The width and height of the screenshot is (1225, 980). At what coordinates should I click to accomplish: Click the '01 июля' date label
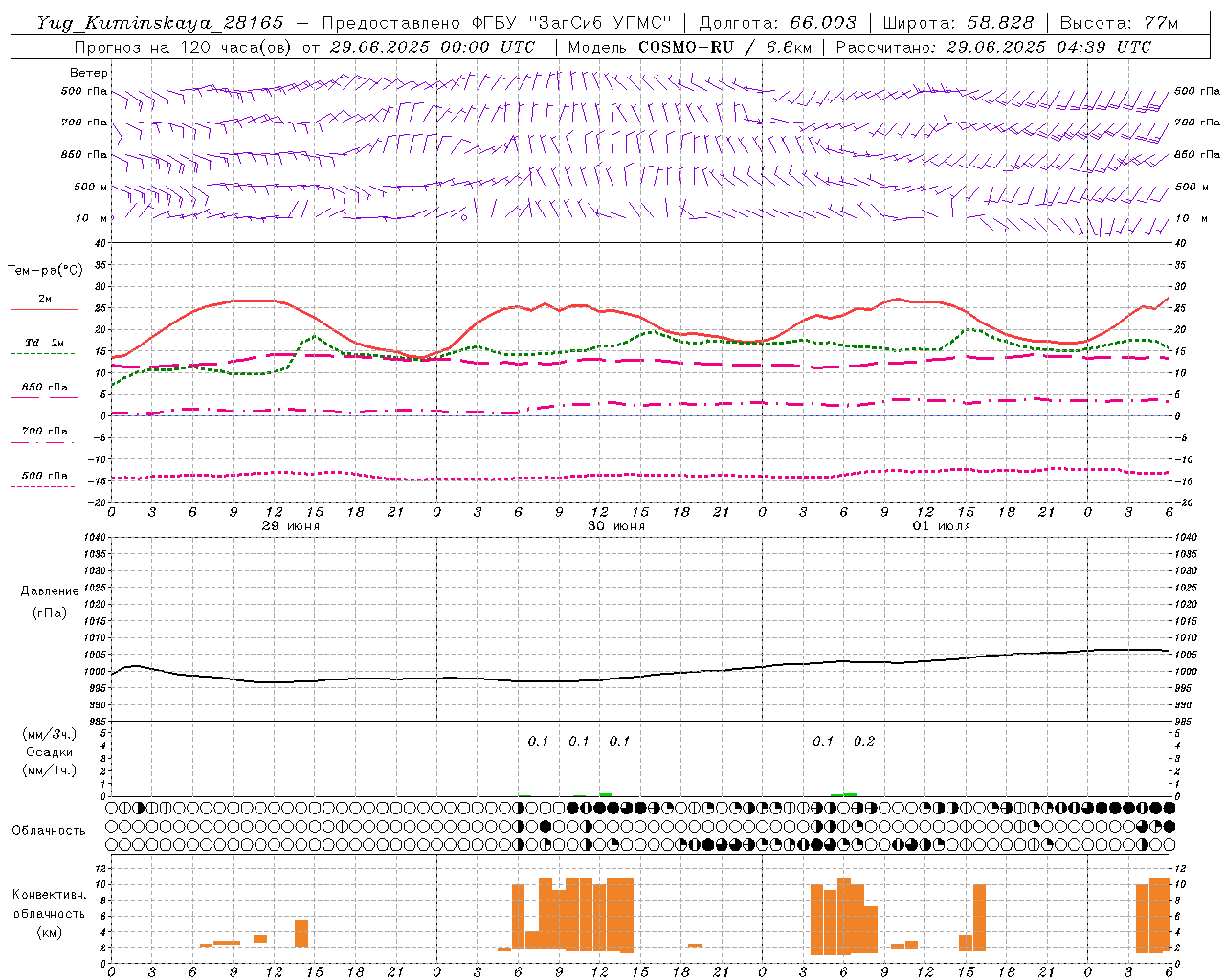(x=942, y=526)
